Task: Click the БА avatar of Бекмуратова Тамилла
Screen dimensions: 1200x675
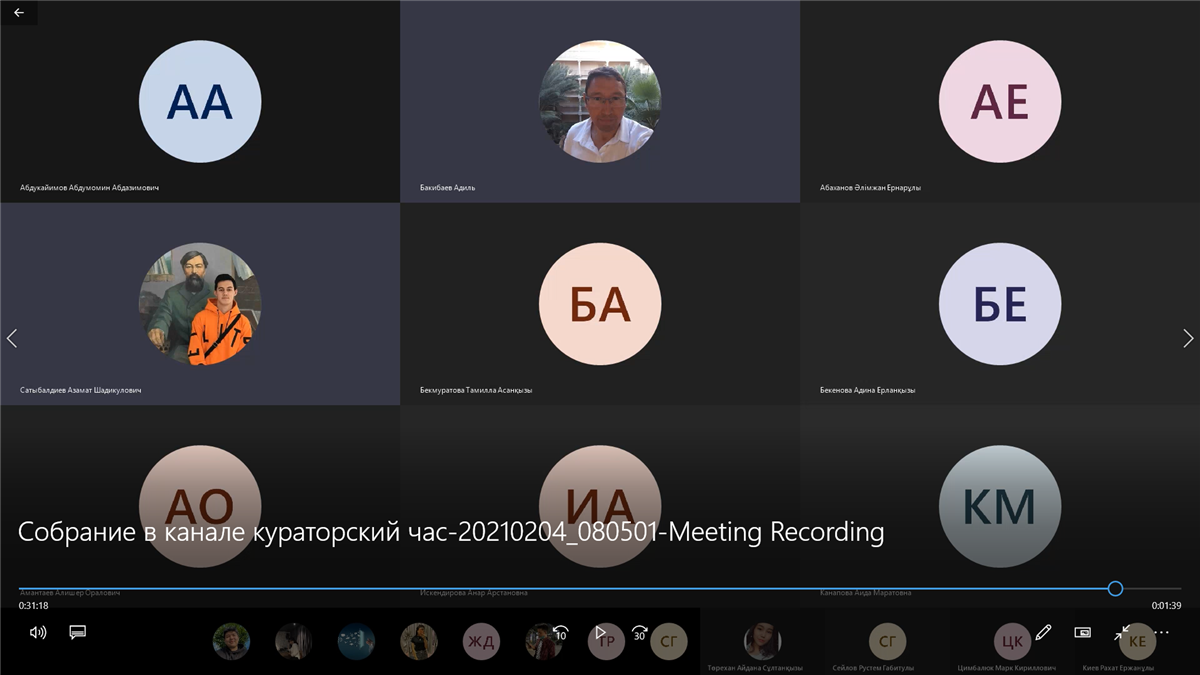Action: pos(599,304)
